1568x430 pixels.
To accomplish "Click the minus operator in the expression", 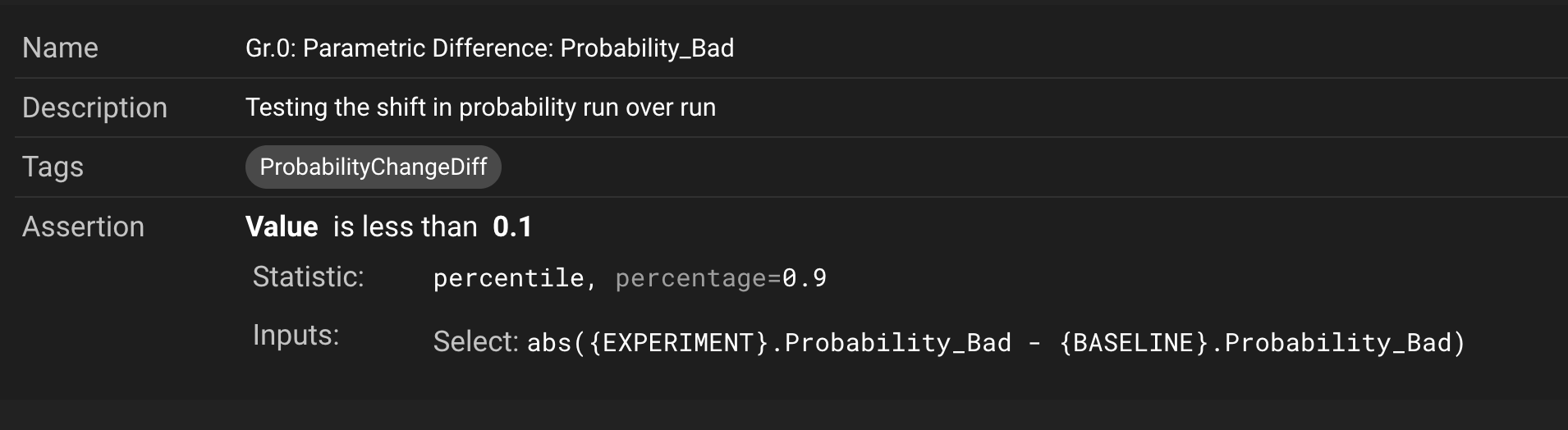I will click(1035, 343).
